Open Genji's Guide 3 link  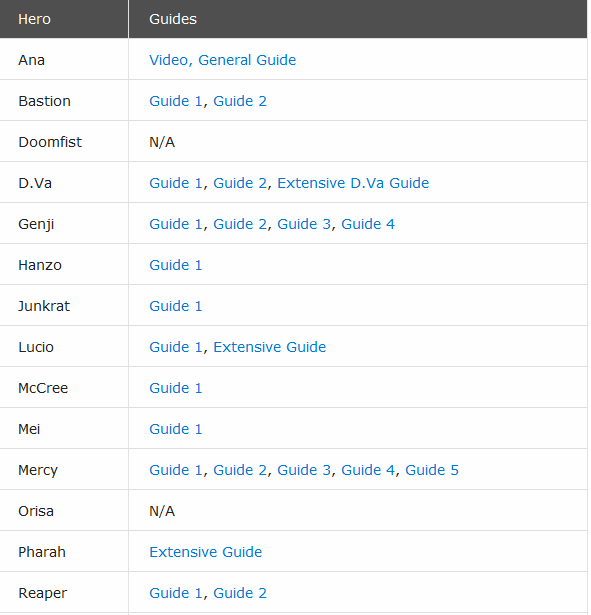click(304, 224)
